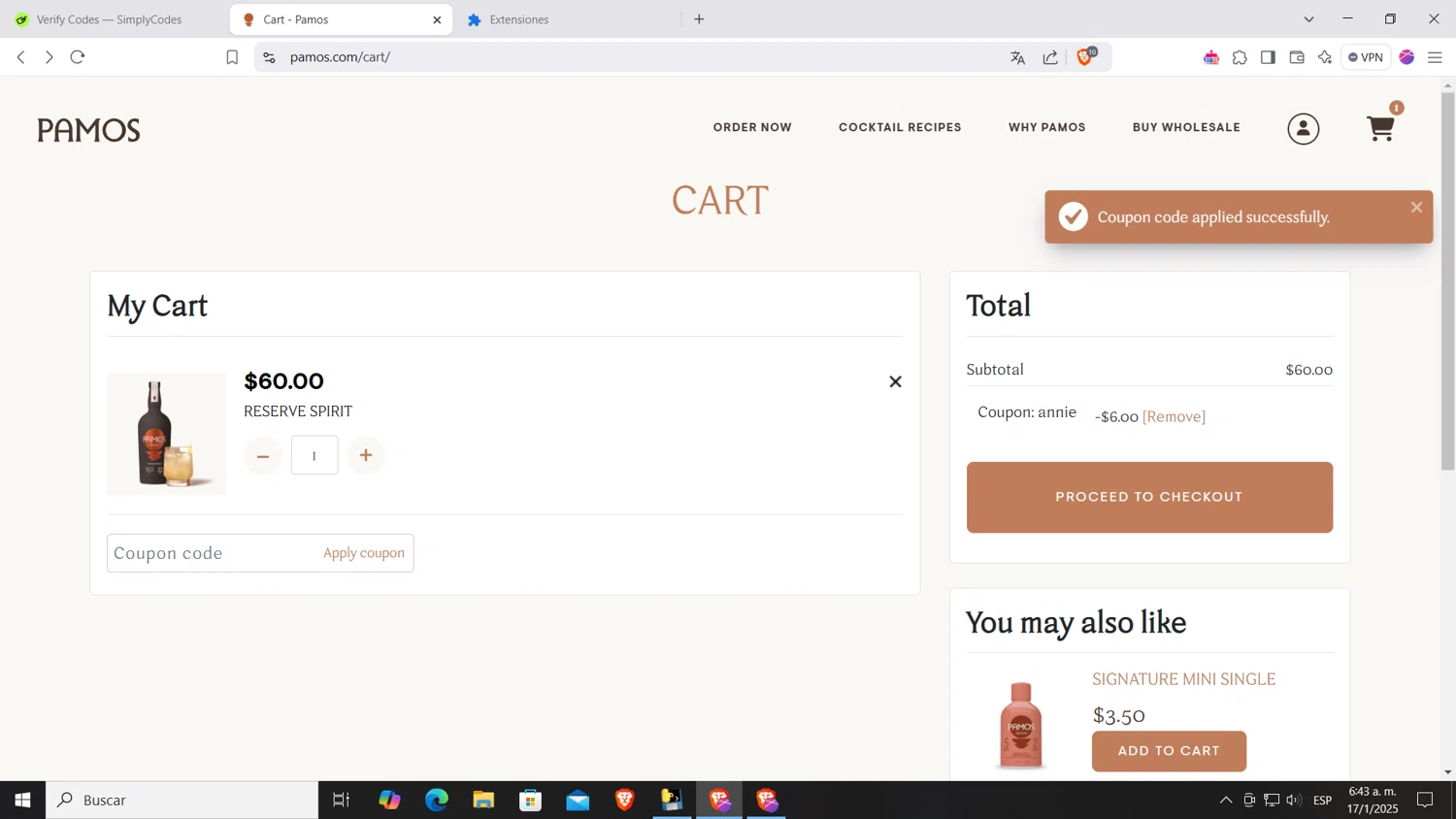Go back in browser history
Image resolution: width=1456 pixels, height=819 pixels.
tap(20, 57)
